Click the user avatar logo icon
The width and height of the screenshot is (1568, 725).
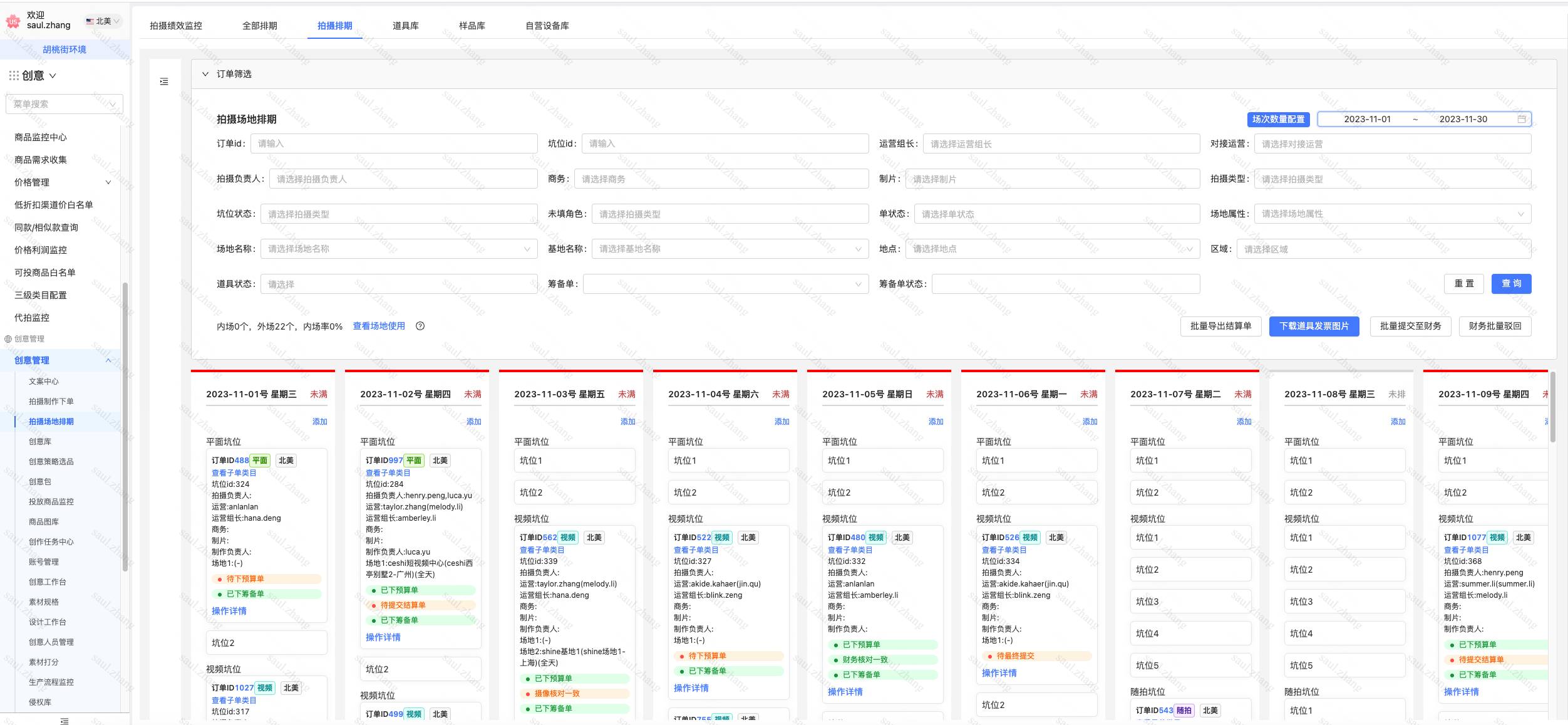13,21
